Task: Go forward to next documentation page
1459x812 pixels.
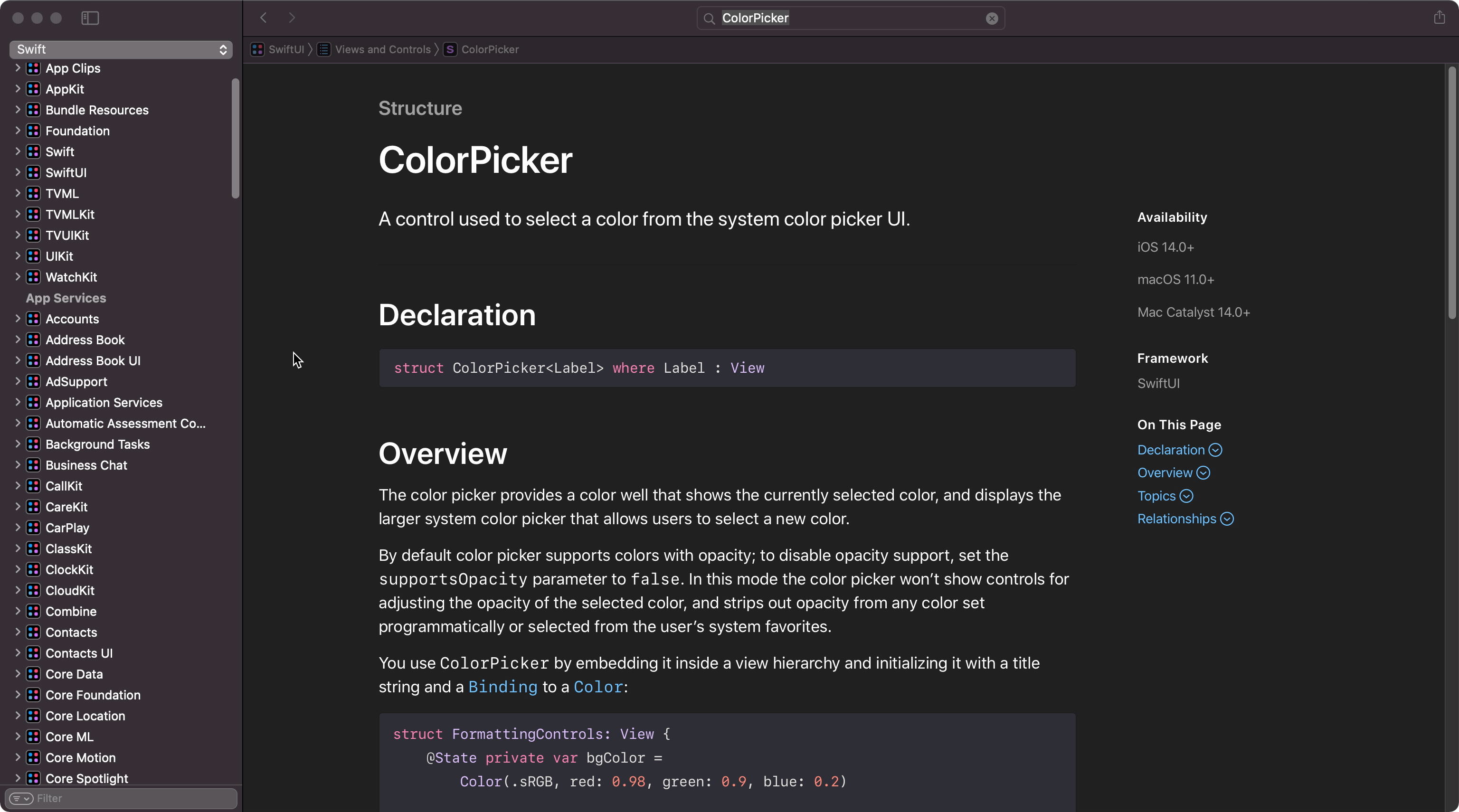Action: click(x=292, y=18)
